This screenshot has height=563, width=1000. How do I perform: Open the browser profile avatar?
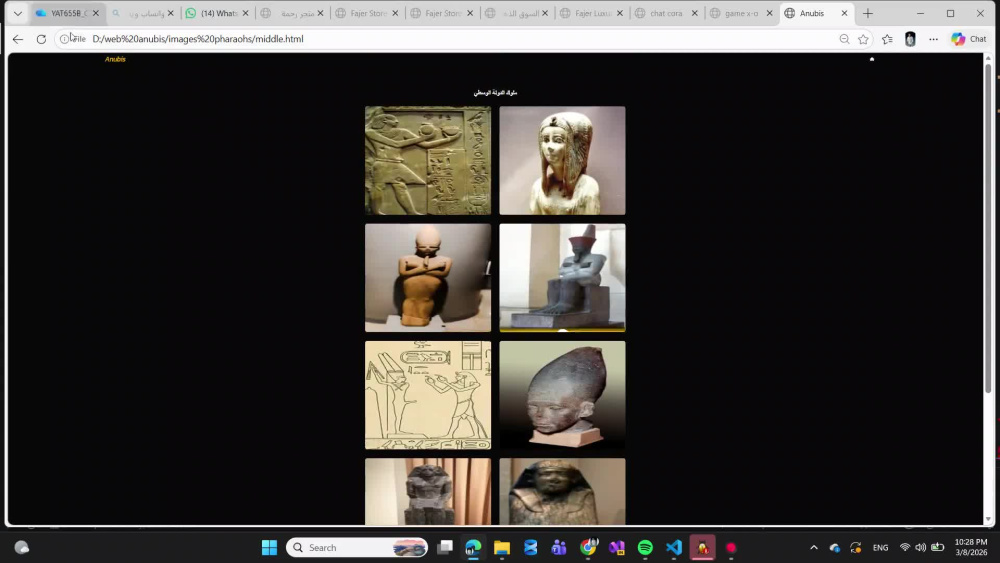[910, 39]
